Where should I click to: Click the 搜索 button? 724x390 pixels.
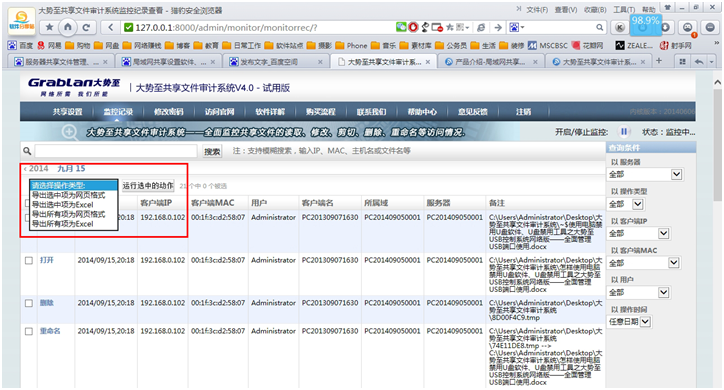(x=212, y=151)
